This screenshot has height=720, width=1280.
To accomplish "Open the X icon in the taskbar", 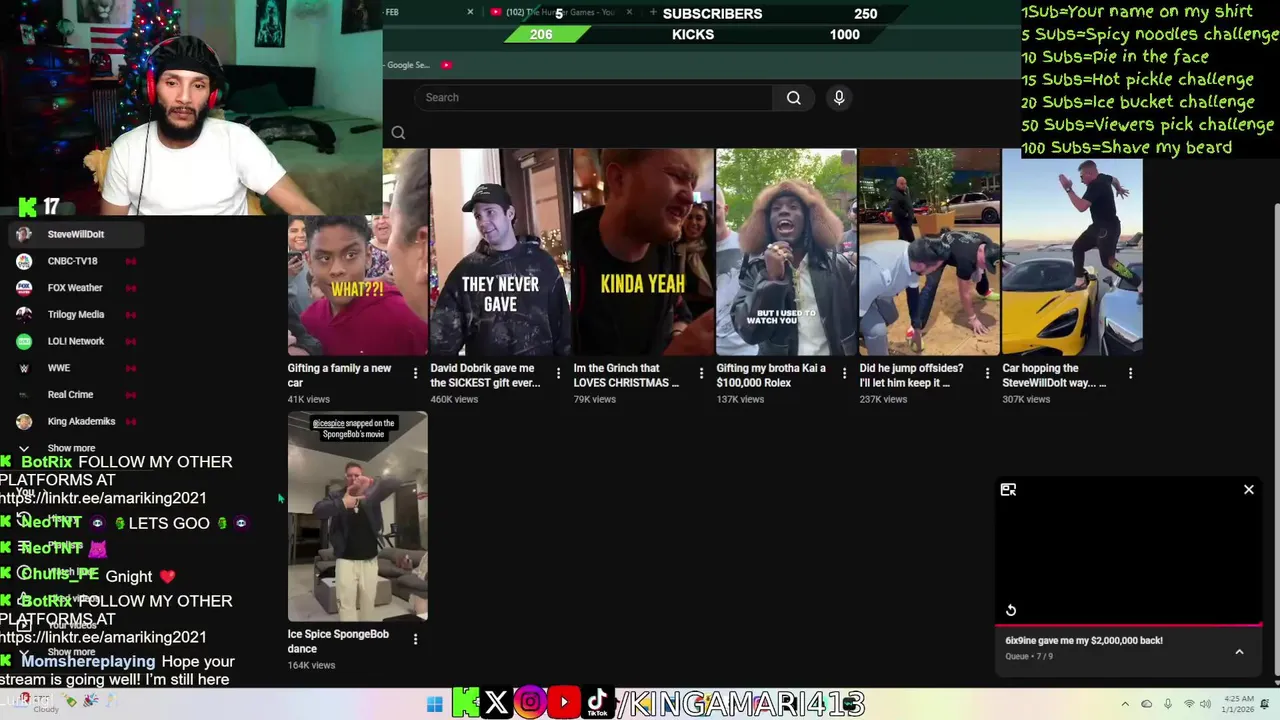I will point(496,703).
